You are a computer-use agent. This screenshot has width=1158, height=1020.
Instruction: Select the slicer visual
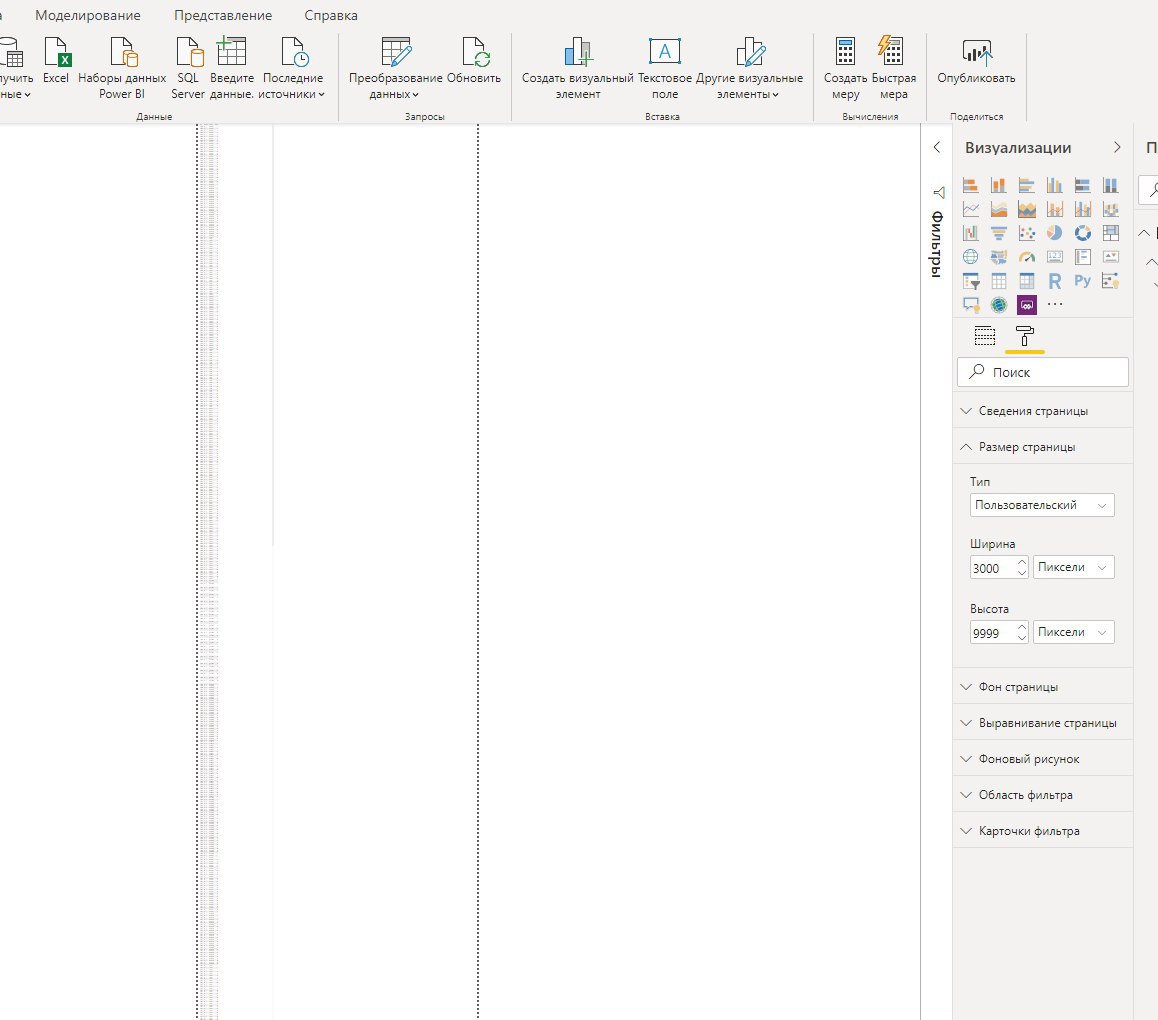point(970,281)
